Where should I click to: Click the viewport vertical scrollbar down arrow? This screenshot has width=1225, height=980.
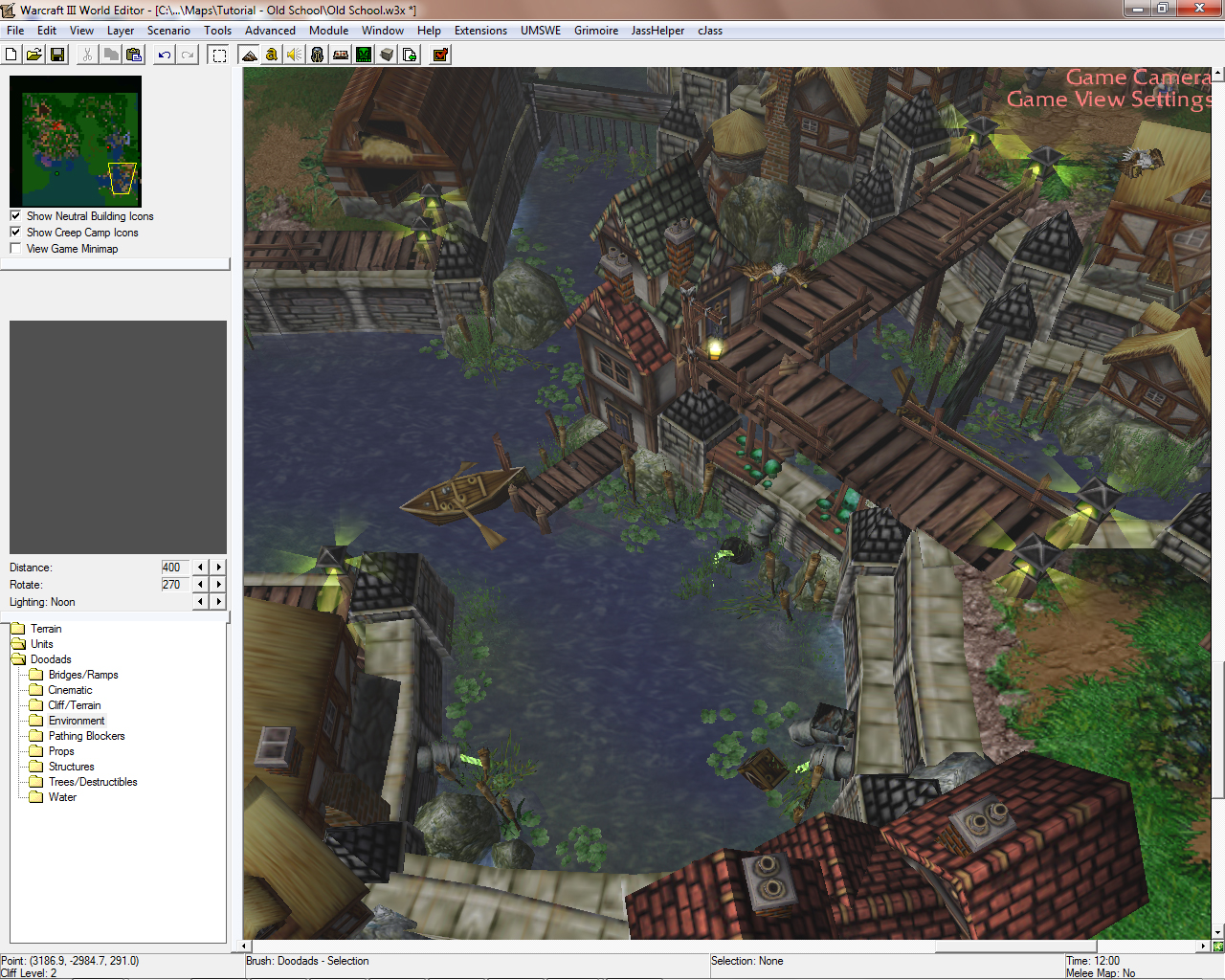tap(1218, 933)
